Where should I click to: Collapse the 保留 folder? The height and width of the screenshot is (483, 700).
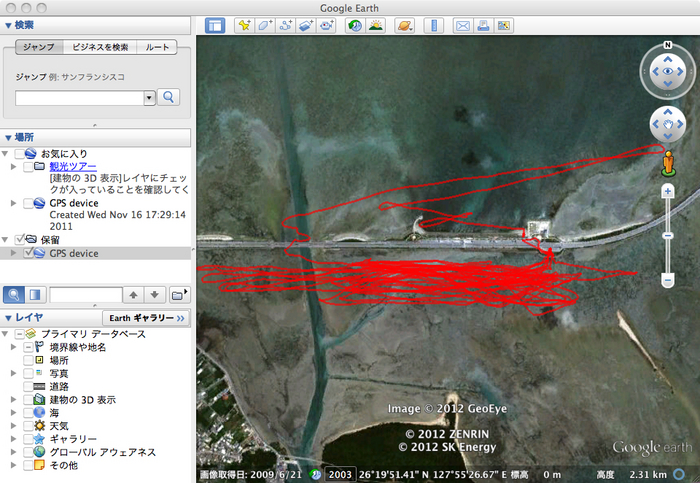[5, 240]
